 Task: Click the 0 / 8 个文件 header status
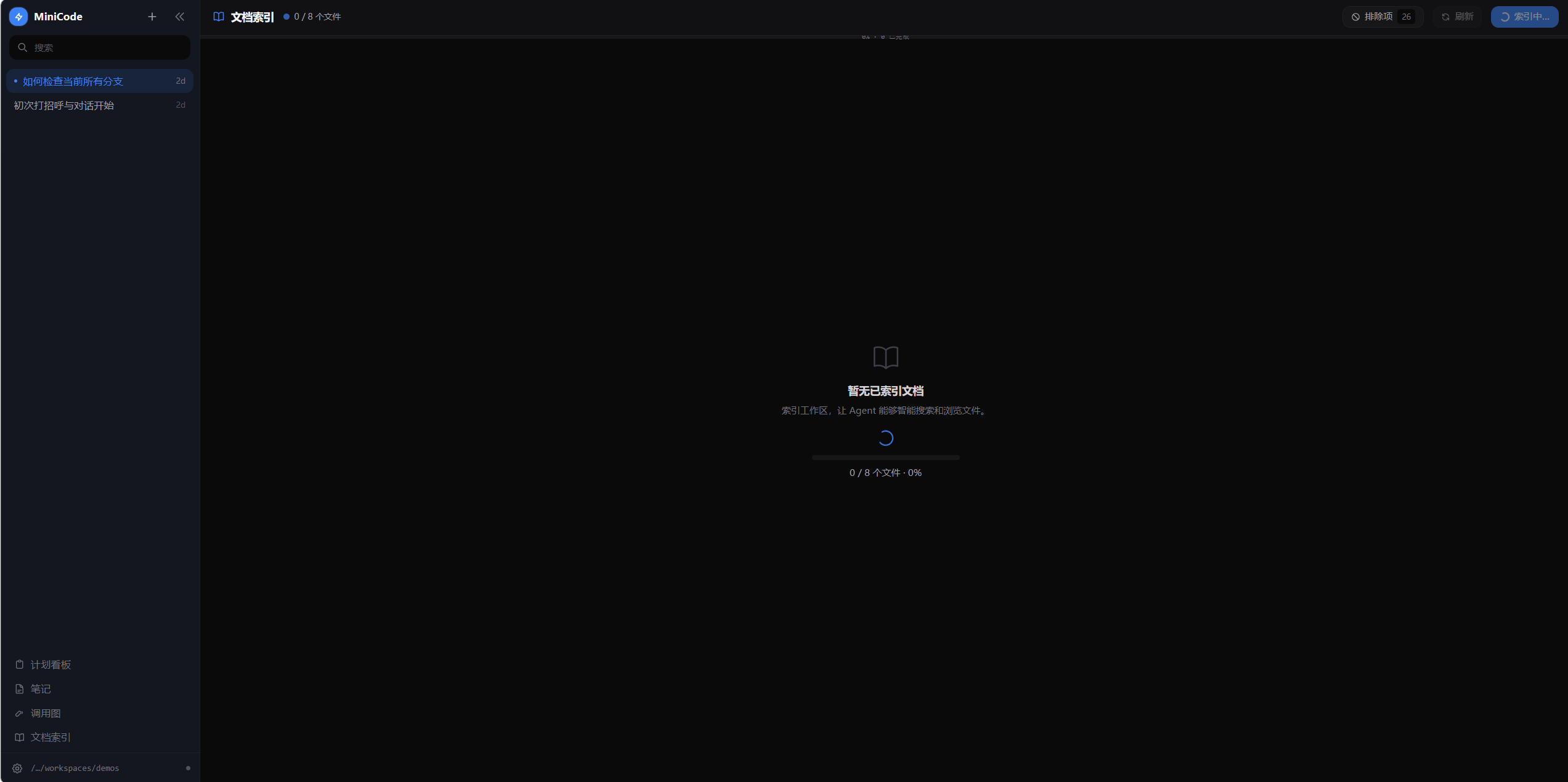[x=312, y=17]
